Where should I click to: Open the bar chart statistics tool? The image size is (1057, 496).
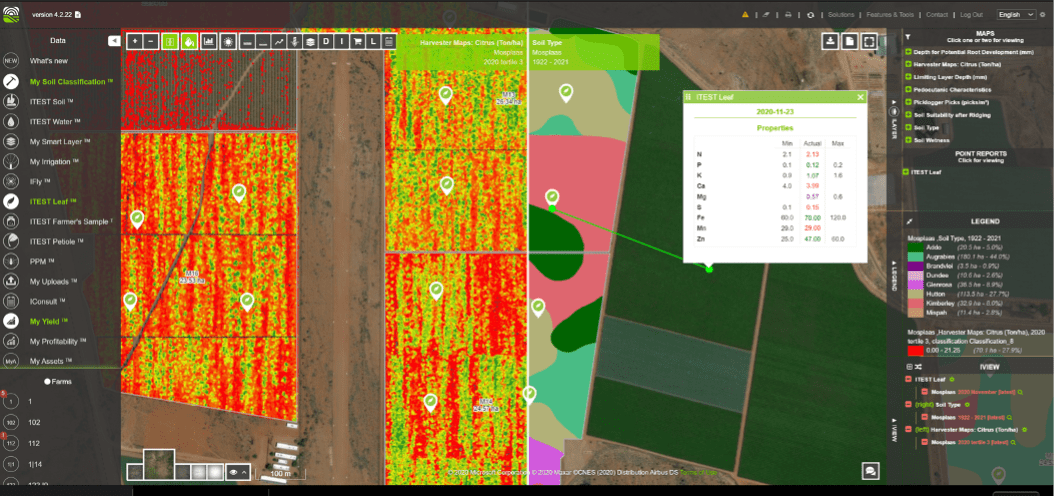click(x=208, y=41)
